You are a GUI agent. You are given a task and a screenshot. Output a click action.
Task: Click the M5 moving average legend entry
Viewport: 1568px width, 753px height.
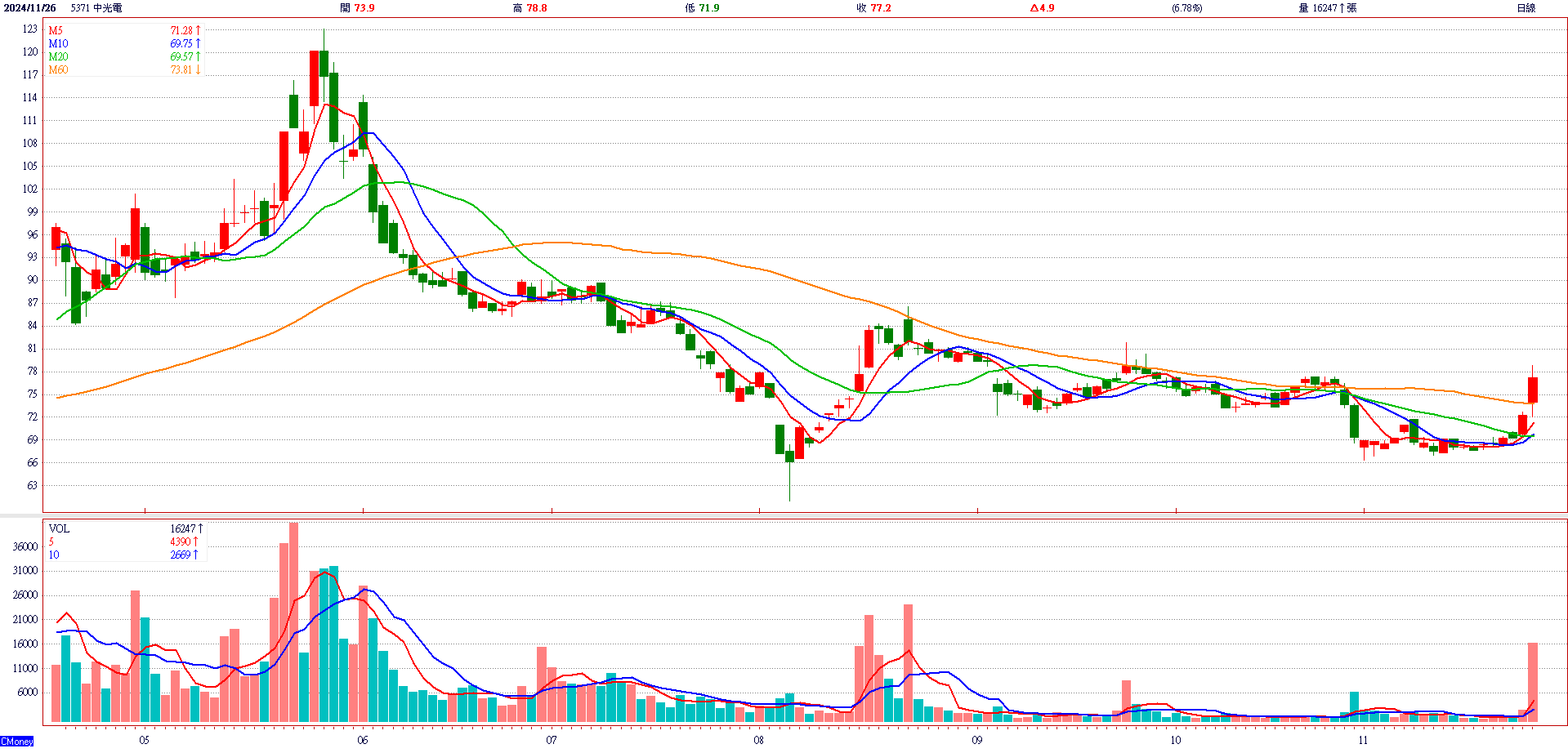pos(56,31)
